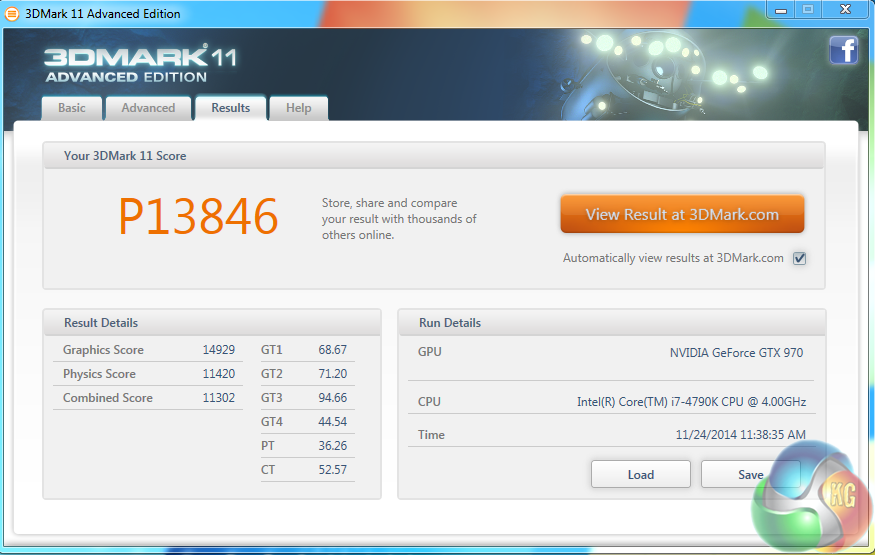Select the Graphics Score value 14929
875x555 pixels.
click(x=218, y=350)
